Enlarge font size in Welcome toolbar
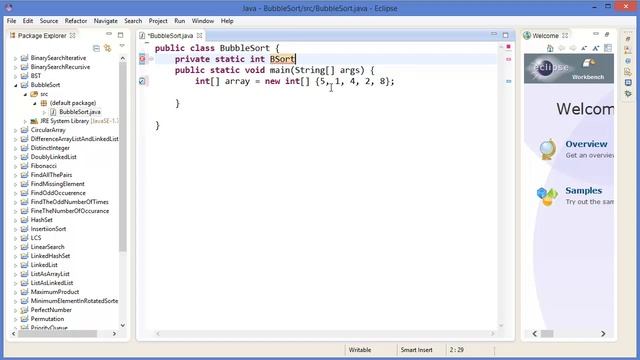Viewport: 640px width, 360px height. 596,48
